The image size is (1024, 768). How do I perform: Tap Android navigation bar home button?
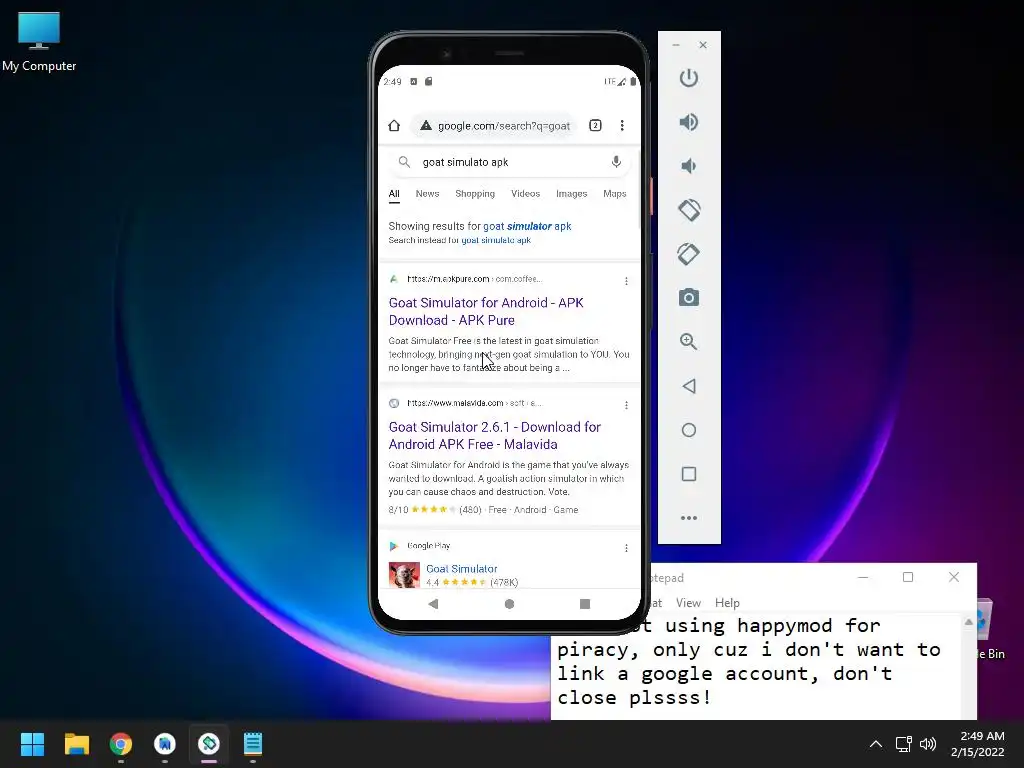[509, 603]
